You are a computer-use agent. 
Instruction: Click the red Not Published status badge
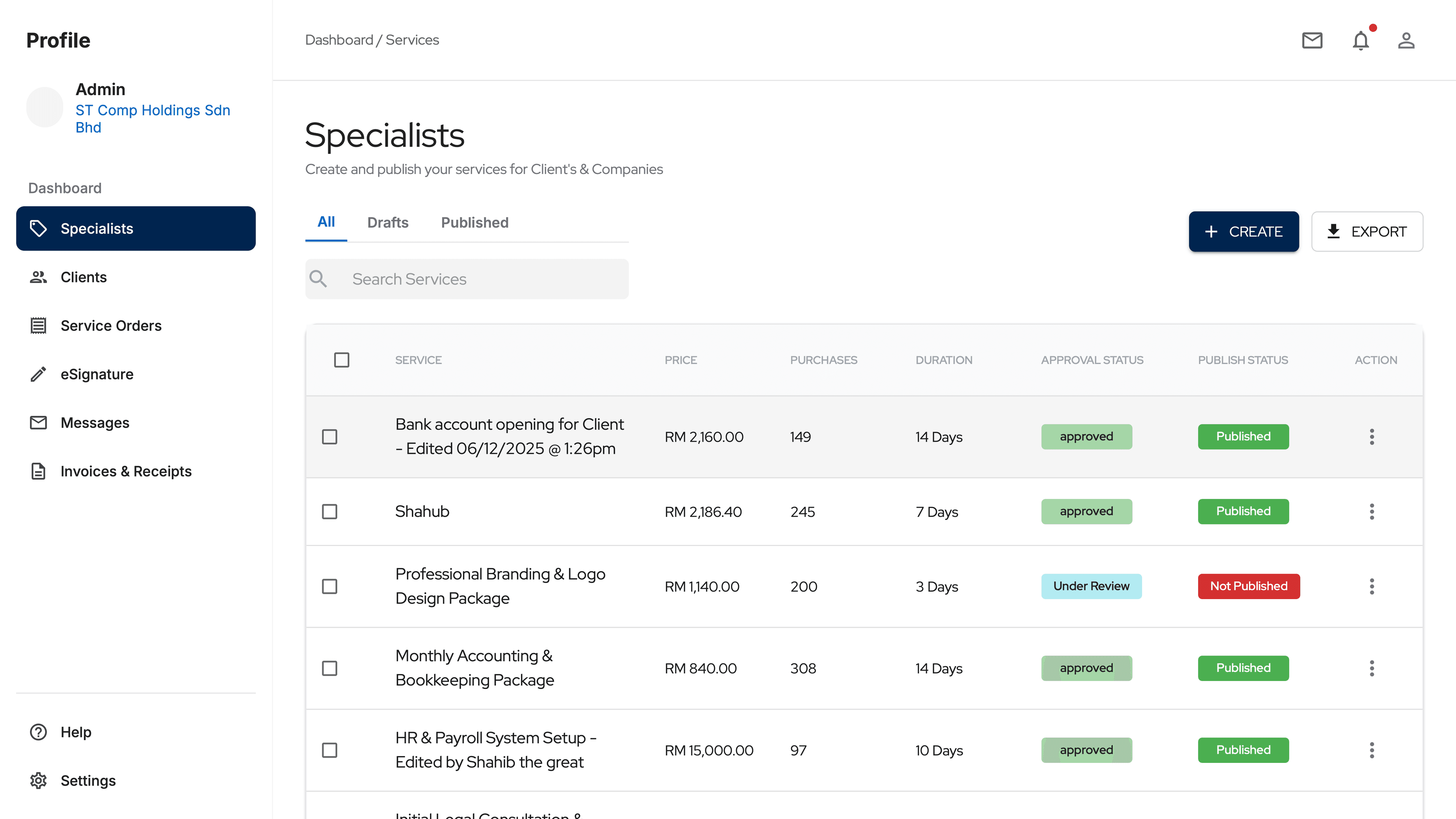tap(1249, 586)
